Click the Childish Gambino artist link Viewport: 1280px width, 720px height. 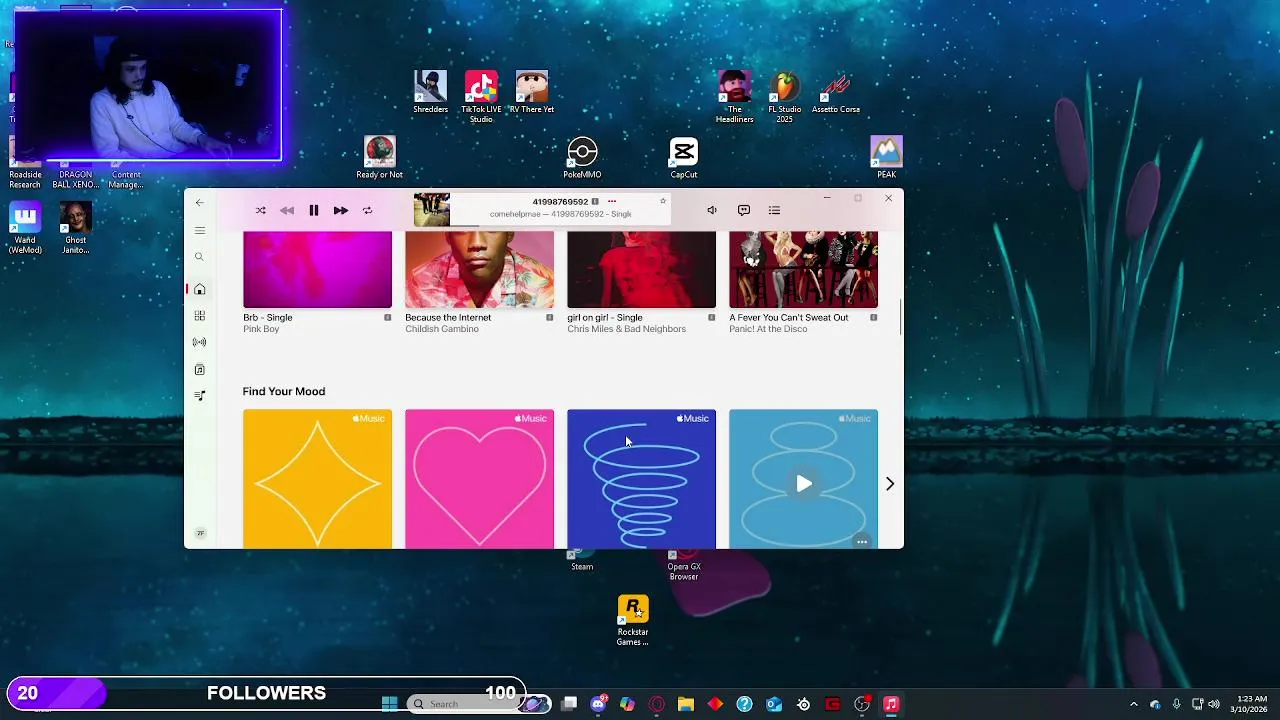pyautogui.click(x=442, y=329)
